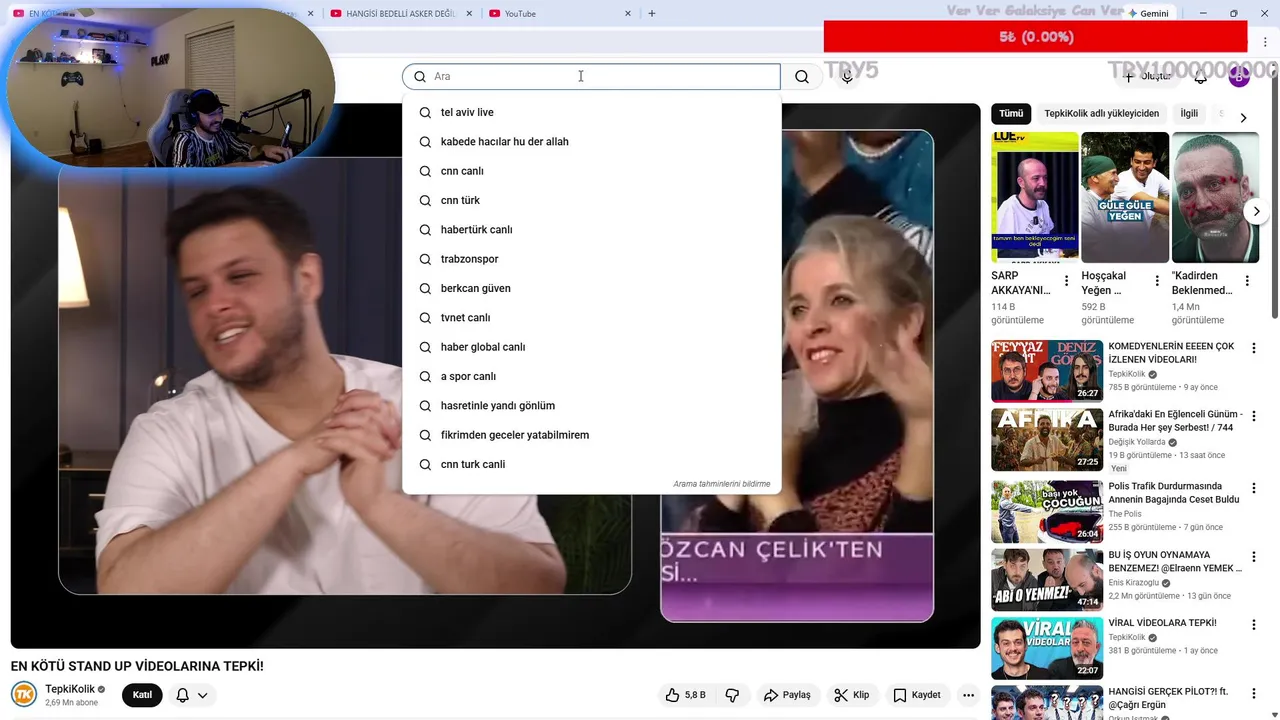Choose suggestion cnn canlı
Image resolution: width=1280 pixels, height=720 pixels.
point(591,171)
